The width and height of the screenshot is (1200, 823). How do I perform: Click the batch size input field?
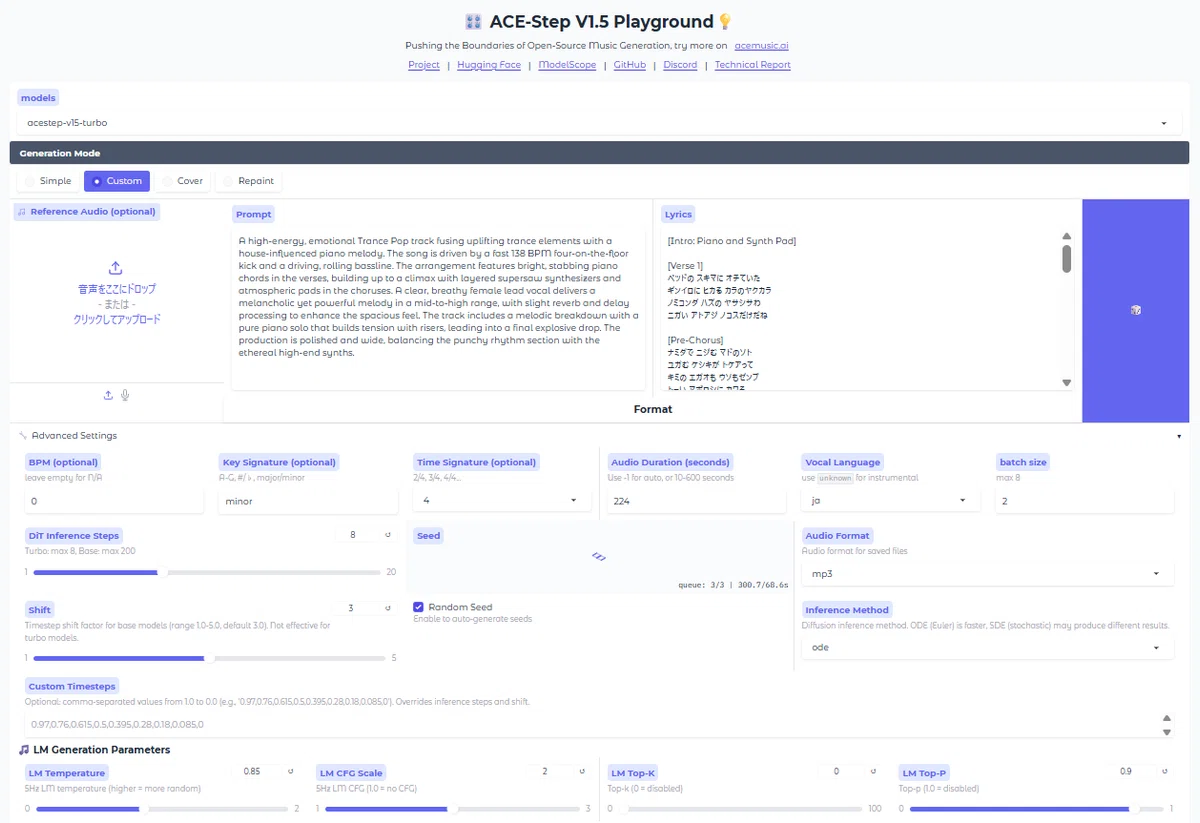pos(1084,501)
